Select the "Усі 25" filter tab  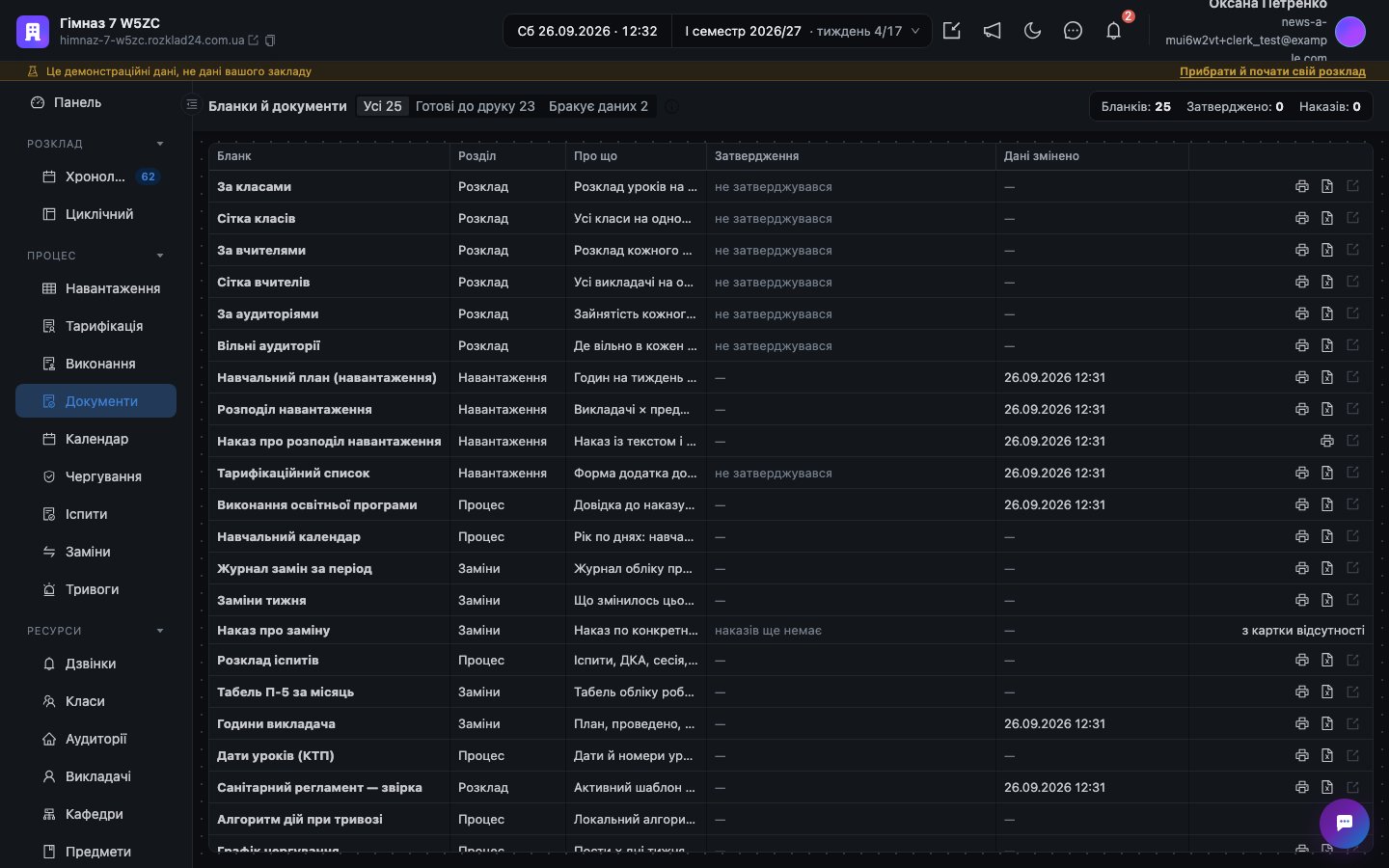(x=382, y=106)
